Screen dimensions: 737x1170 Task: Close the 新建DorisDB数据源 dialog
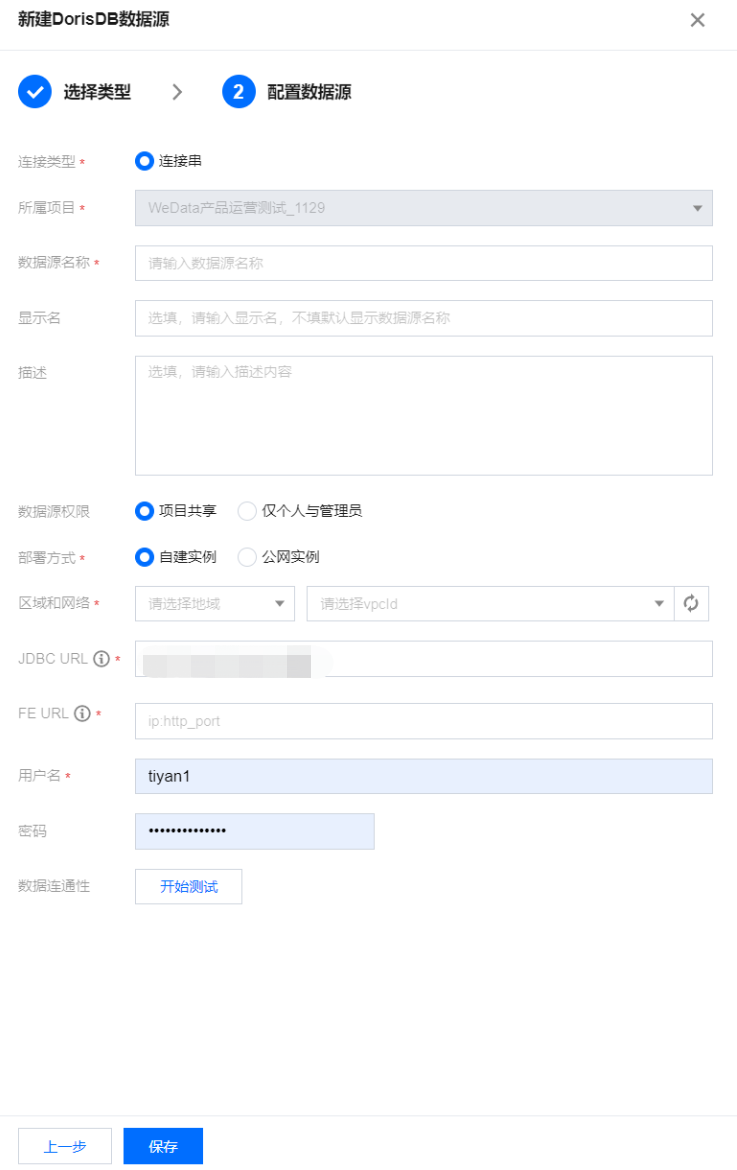tap(697, 20)
